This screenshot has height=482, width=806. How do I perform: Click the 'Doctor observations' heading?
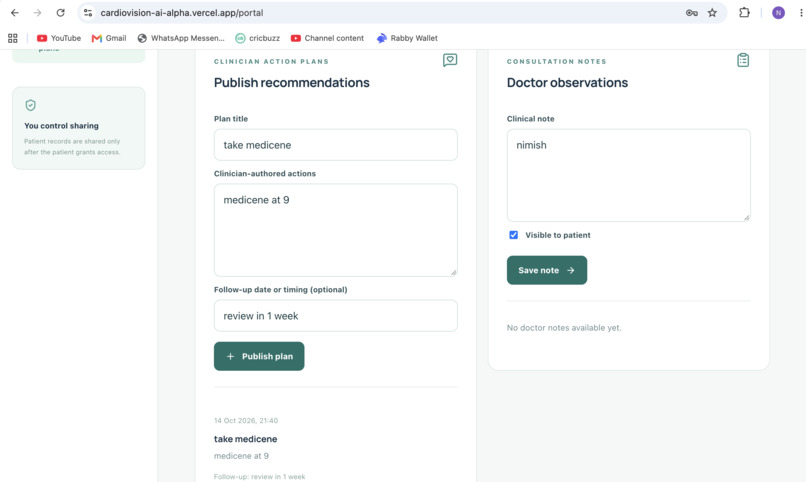click(567, 83)
